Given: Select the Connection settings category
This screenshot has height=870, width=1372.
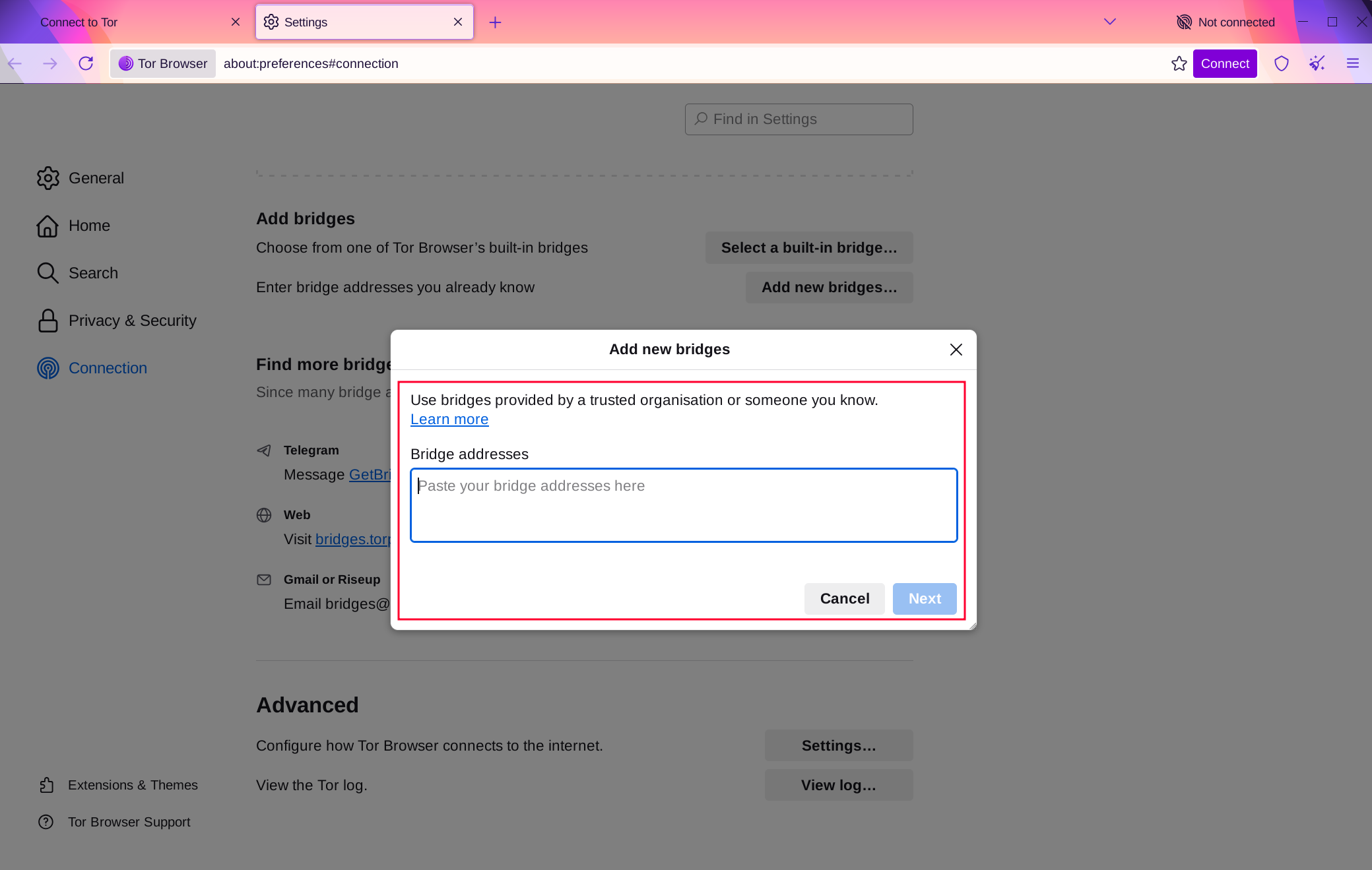Looking at the screenshot, I should [x=92, y=368].
